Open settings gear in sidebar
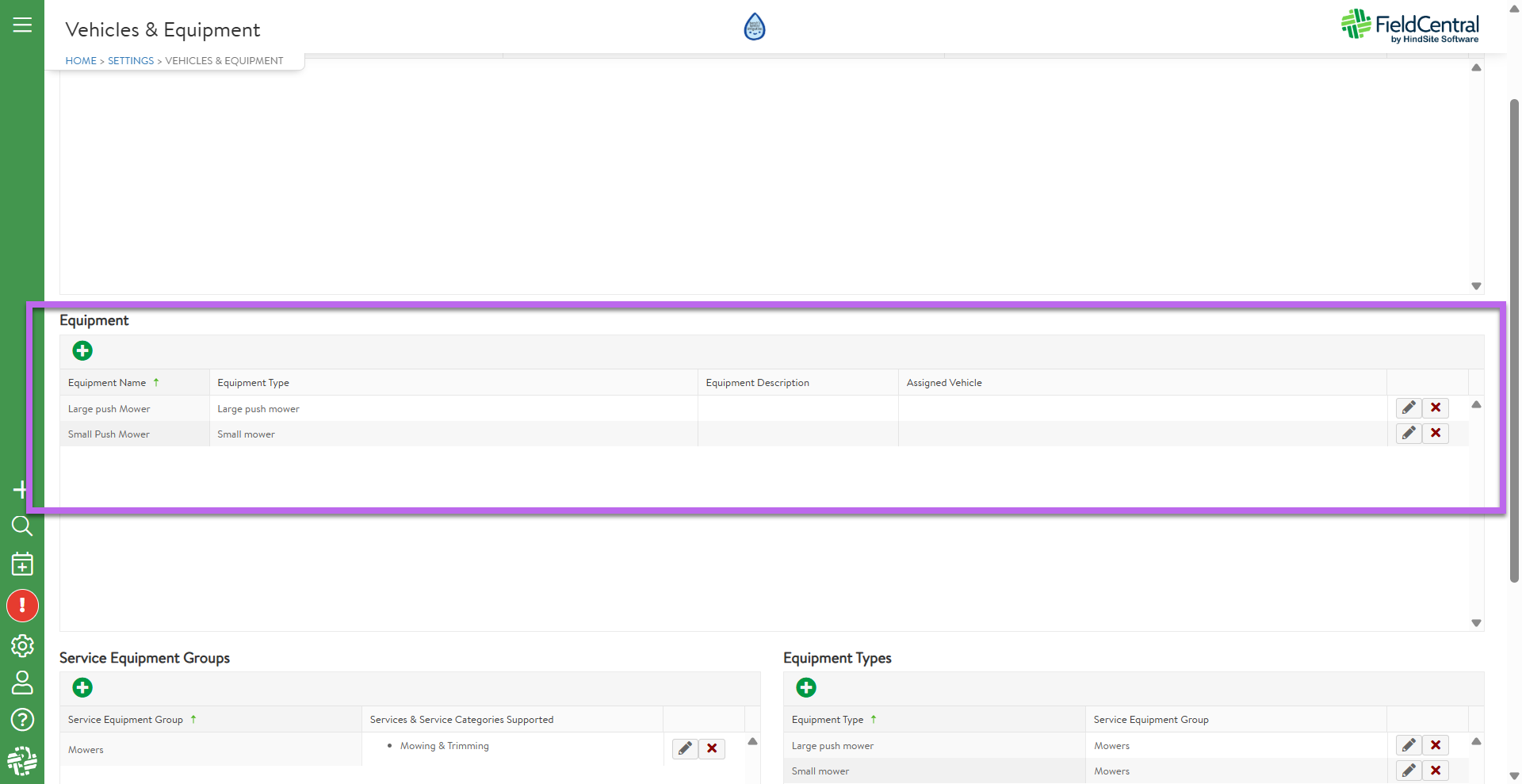This screenshot has height=784, width=1522. click(x=22, y=646)
